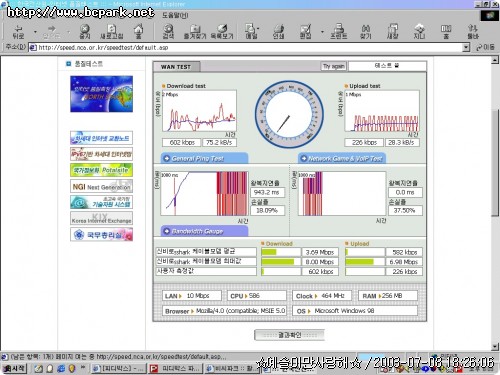
Task: Open the 도움말 Help menu
Action: [x=175, y=15]
